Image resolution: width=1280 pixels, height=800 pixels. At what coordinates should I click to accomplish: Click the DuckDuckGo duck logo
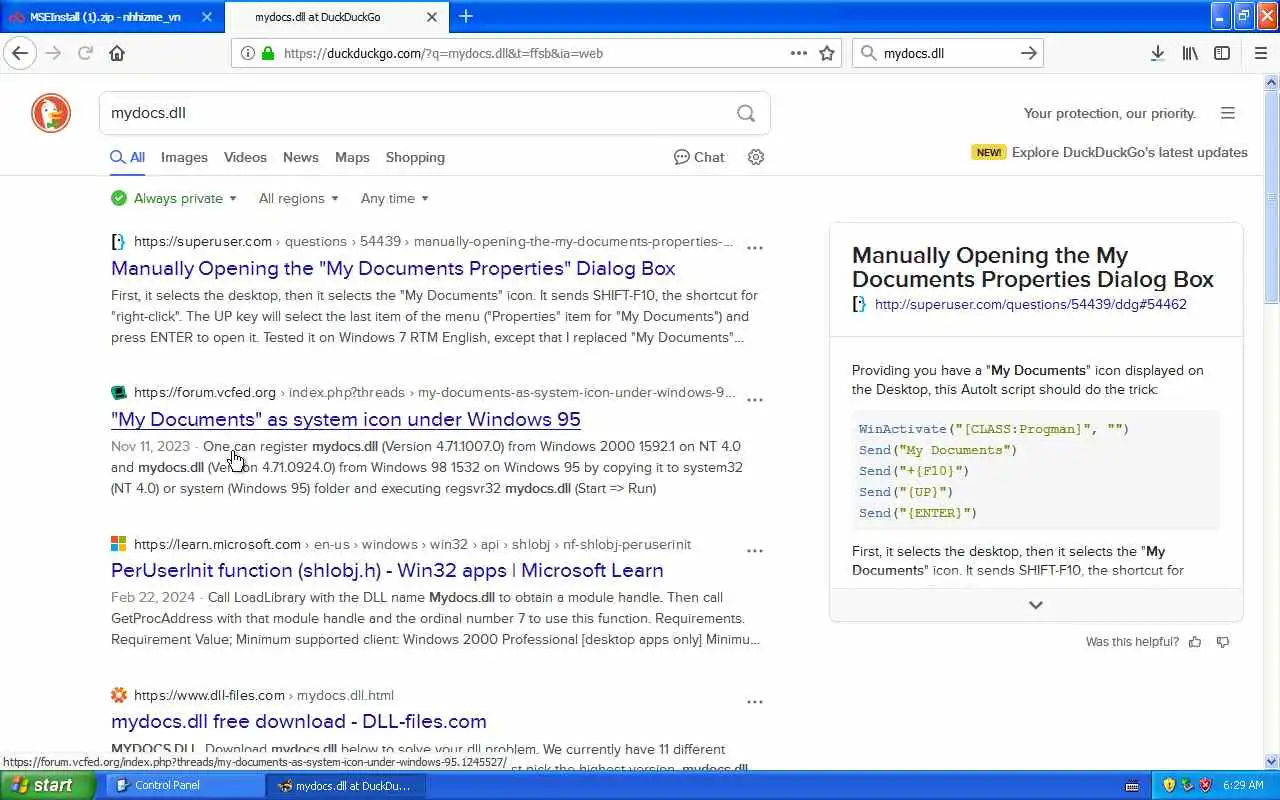(x=51, y=113)
